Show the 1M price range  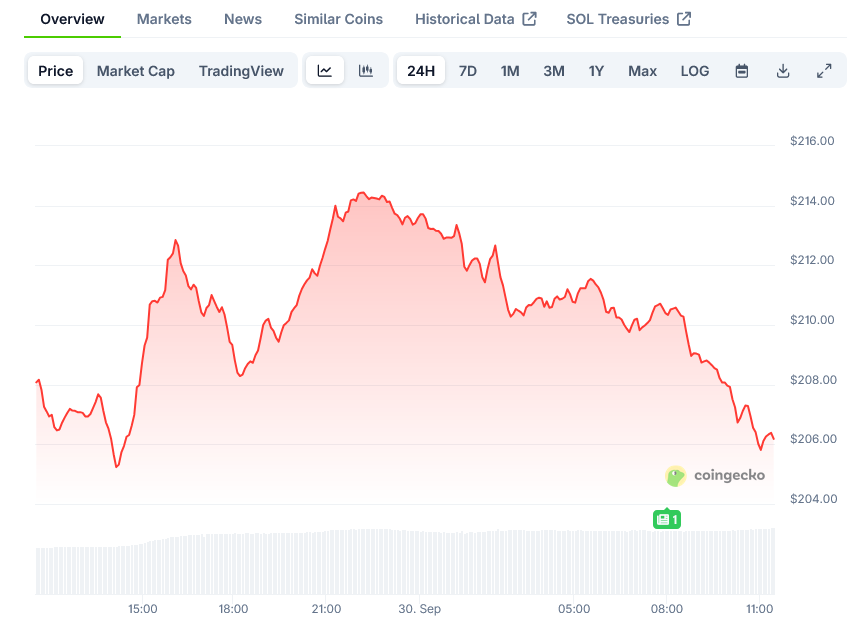pyautogui.click(x=510, y=71)
